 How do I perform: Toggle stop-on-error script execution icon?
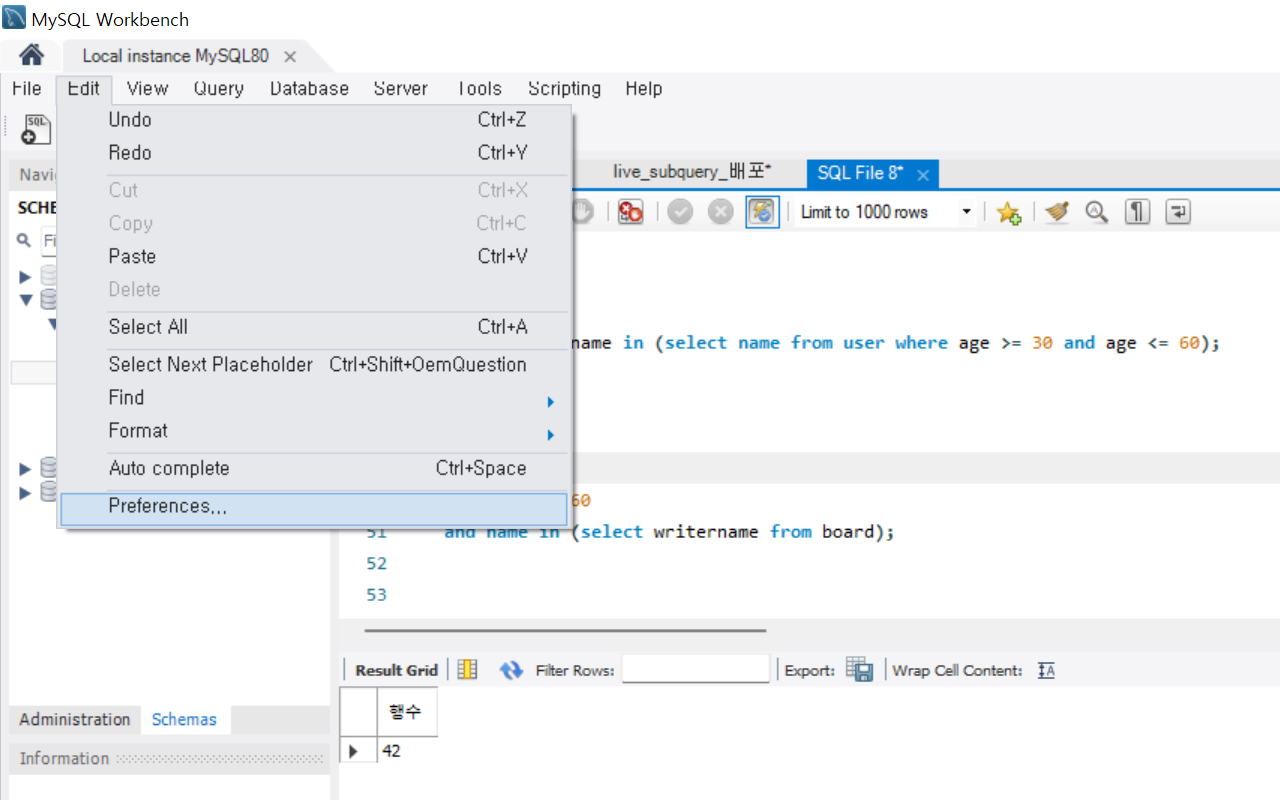click(630, 212)
